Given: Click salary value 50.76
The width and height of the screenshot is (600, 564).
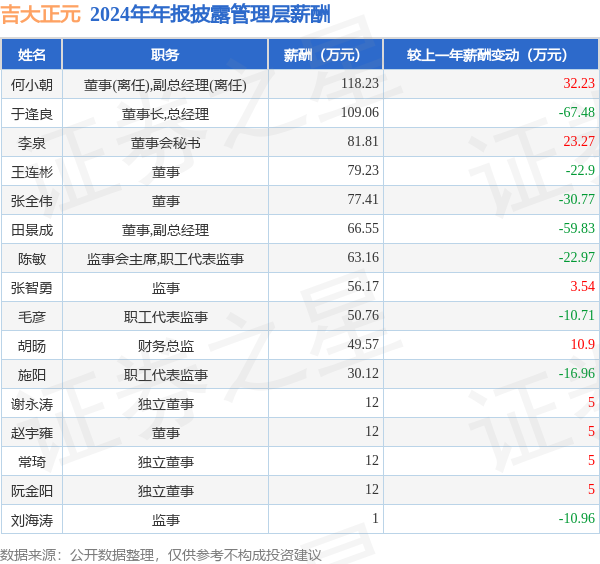Looking at the screenshot, I should (x=363, y=315).
